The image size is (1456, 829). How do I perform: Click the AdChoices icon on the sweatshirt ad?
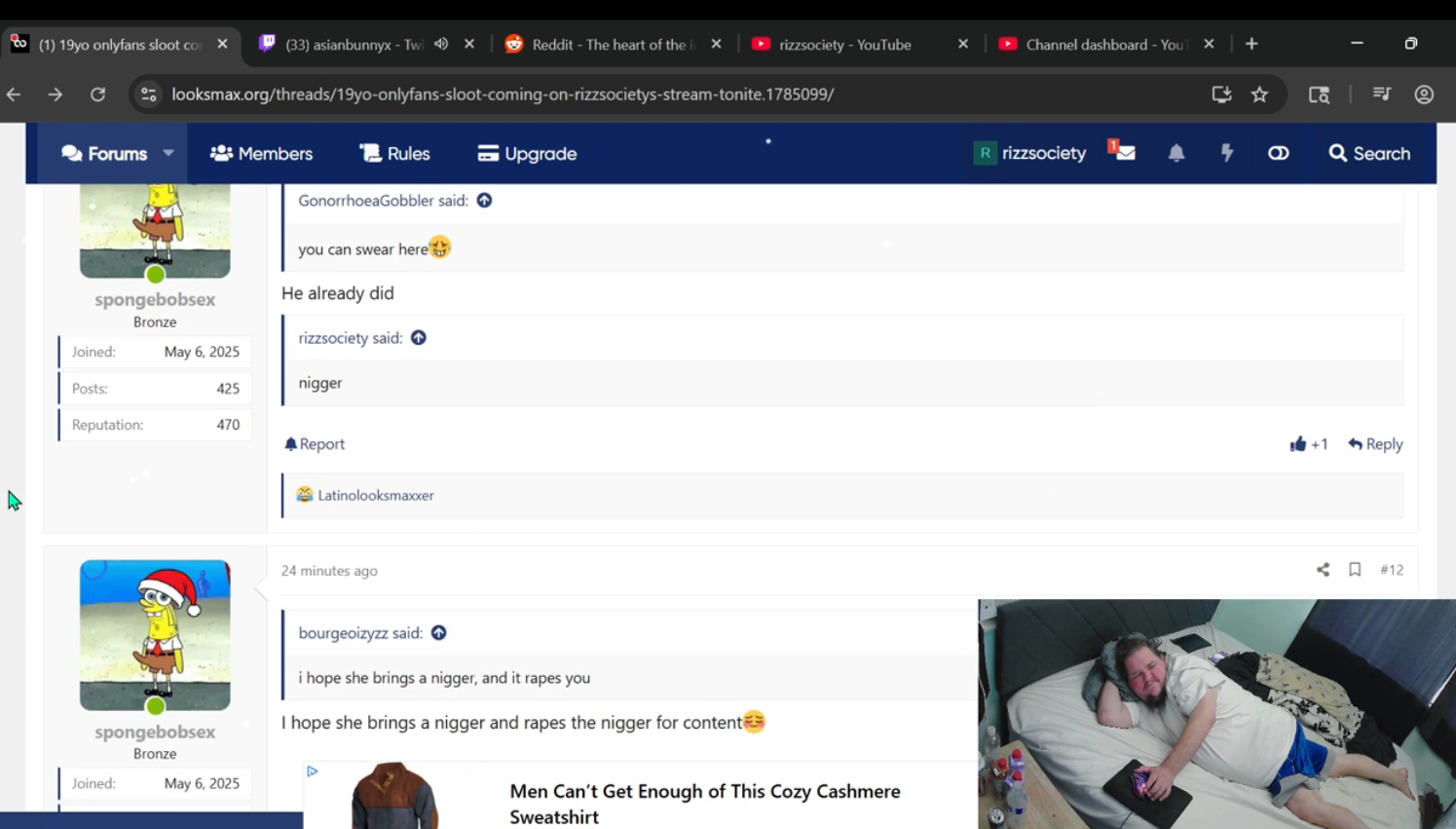coord(313,771)
